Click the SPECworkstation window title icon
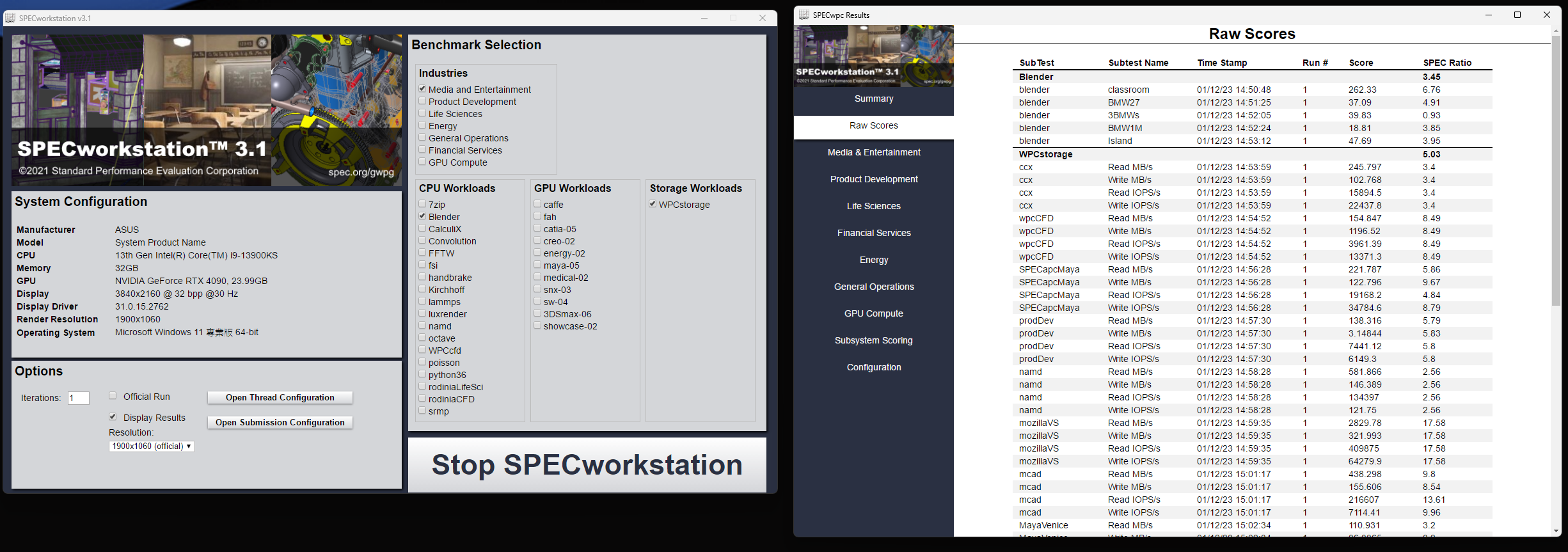The height and width of the screenshot is (552, 1568). coord(10,18)
